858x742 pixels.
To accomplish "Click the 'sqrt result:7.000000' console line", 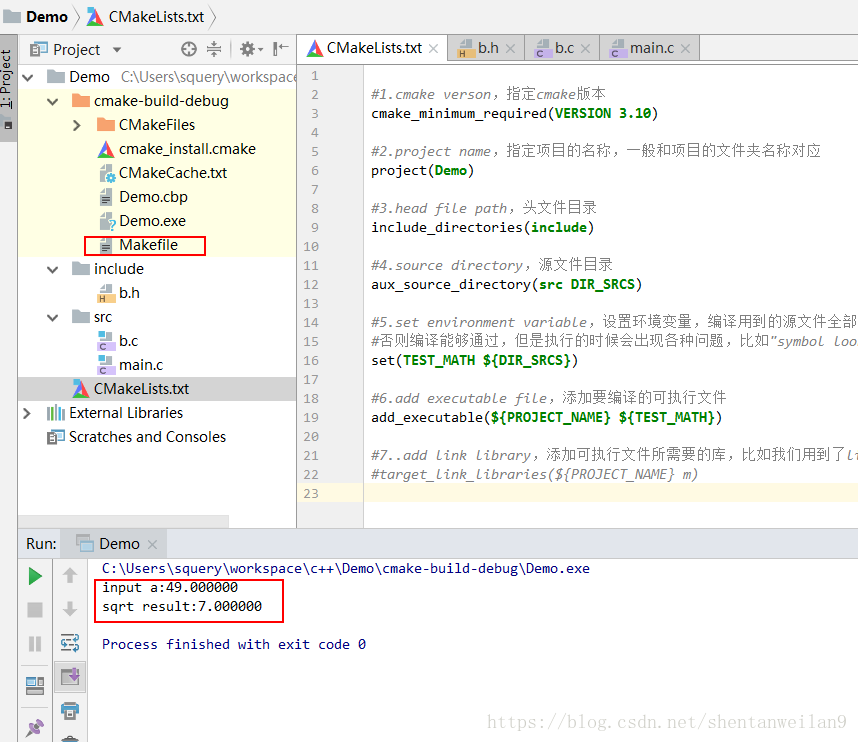I will (x=182, y=607).
